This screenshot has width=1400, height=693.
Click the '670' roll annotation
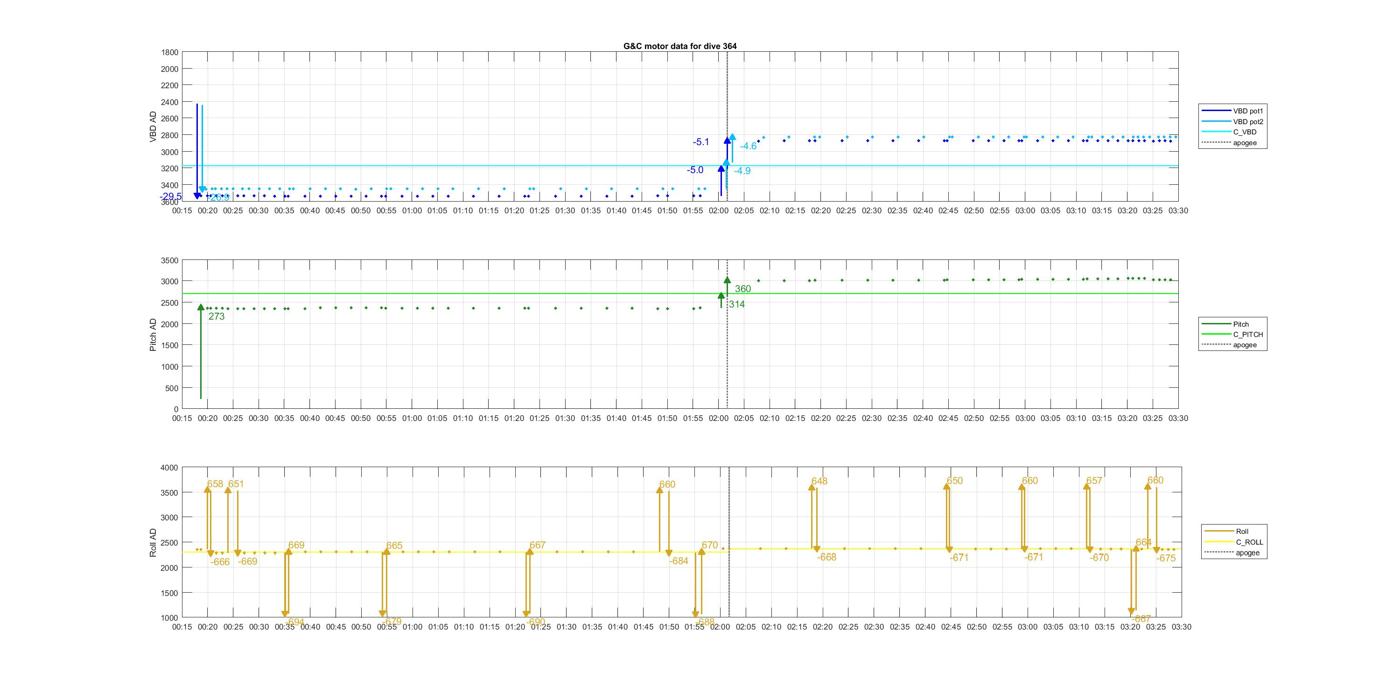710,546
